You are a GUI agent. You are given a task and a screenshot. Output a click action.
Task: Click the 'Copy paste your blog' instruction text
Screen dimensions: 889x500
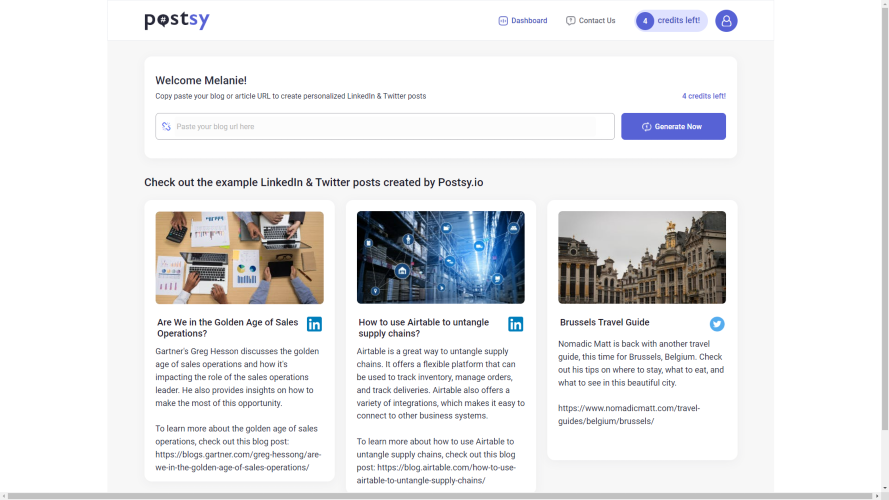[x=291, y=96]
